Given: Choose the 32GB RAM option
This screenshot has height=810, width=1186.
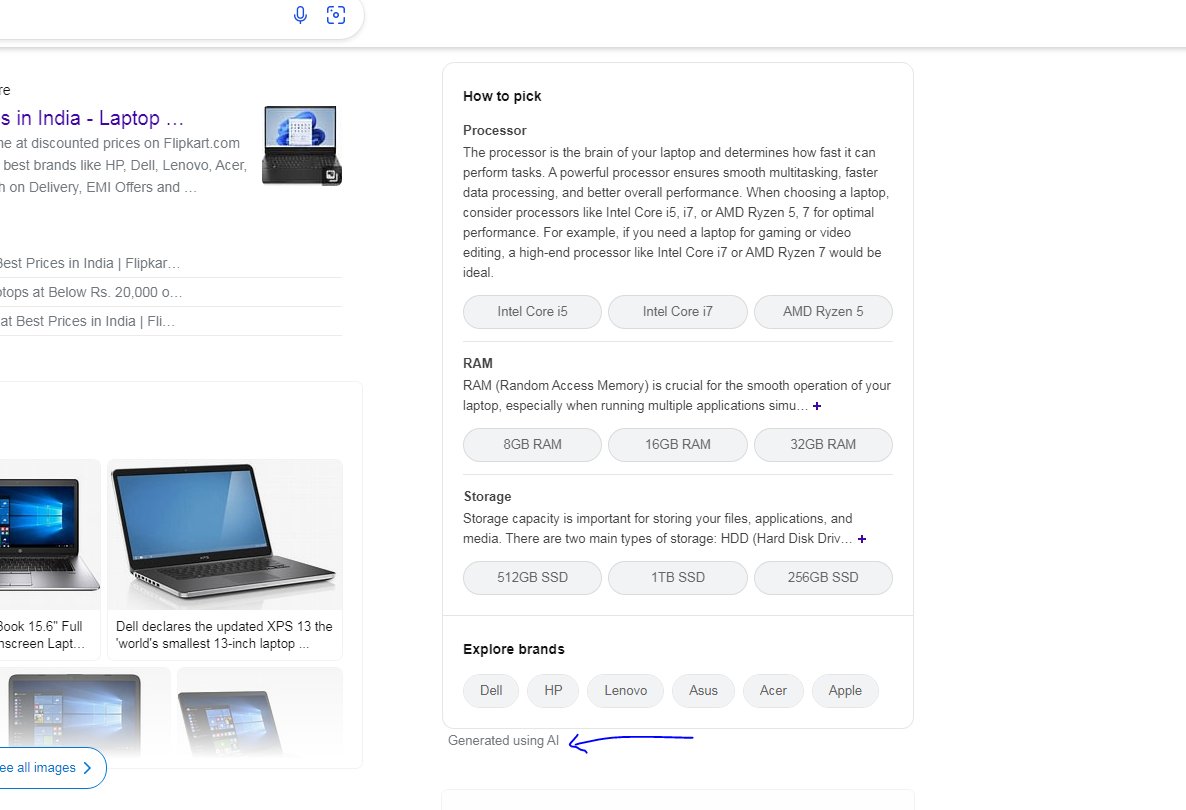Looking at the screenshot, I should 822,444.
